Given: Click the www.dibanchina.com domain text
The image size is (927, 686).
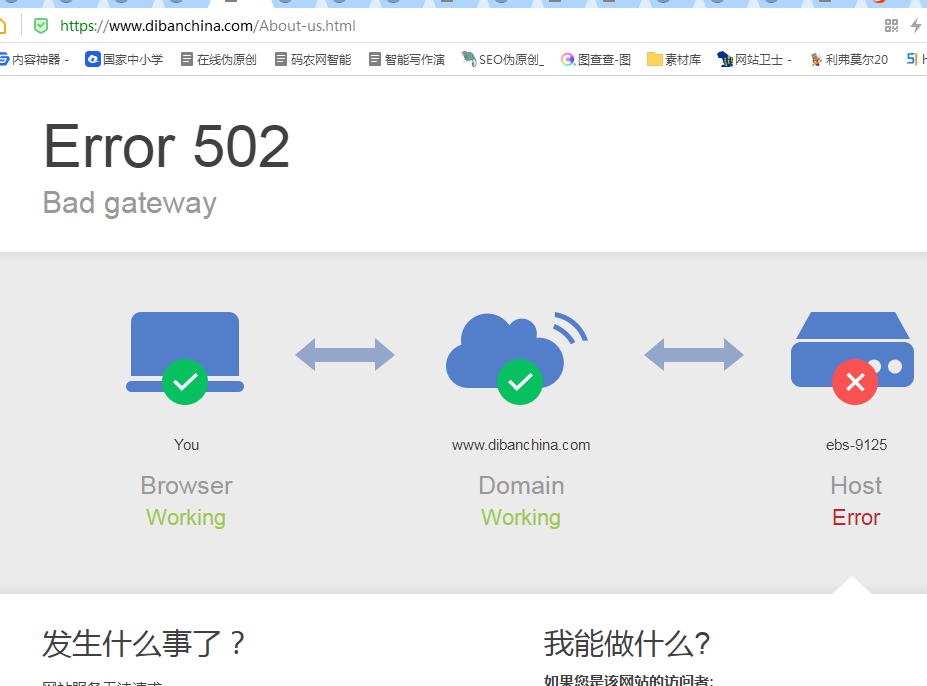Looking at the screenshot, I should point(521,445).
